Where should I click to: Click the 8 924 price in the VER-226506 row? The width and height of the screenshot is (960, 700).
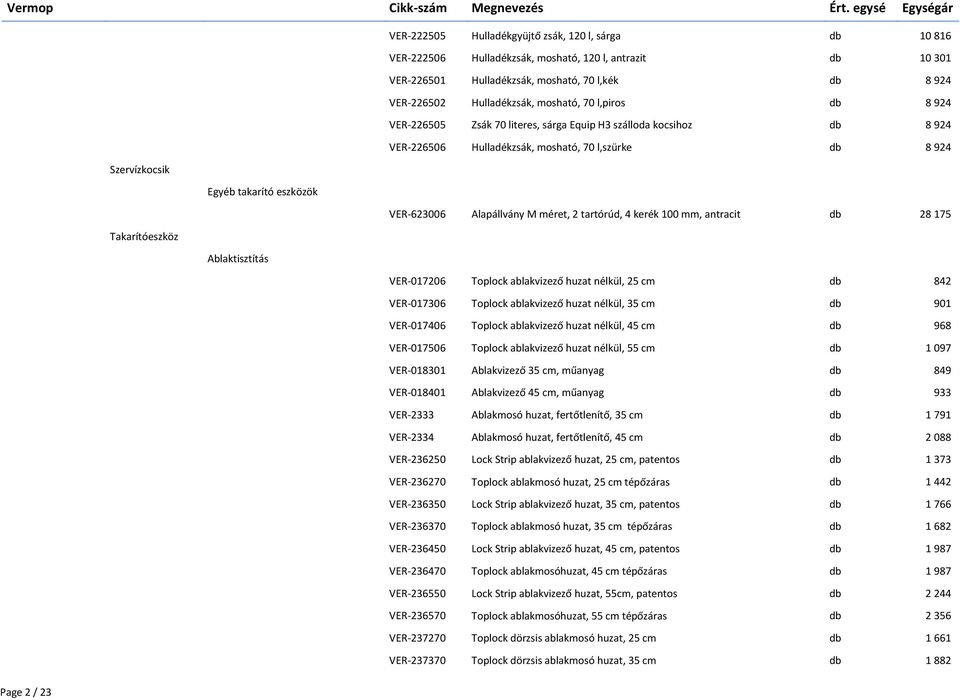coord(938,148)
